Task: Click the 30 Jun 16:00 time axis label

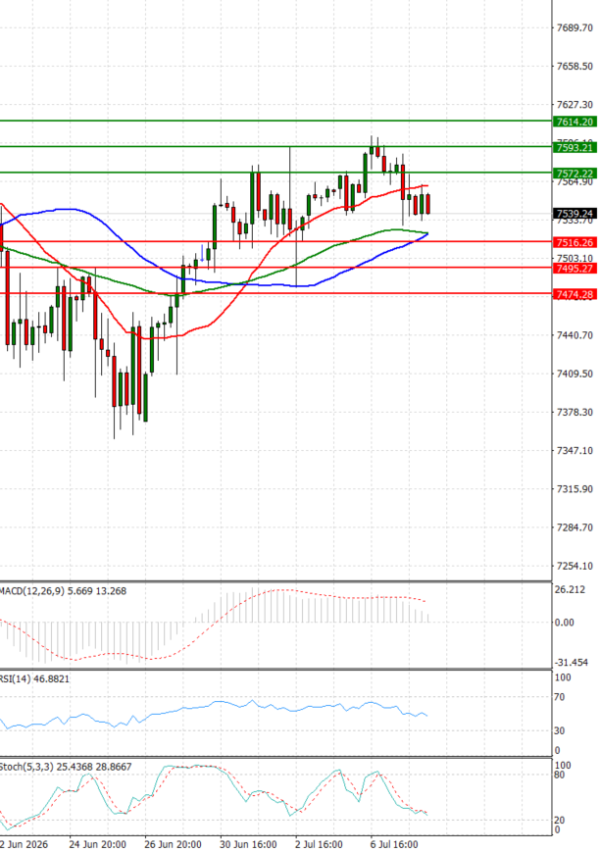Action: [x=248, y=844]
